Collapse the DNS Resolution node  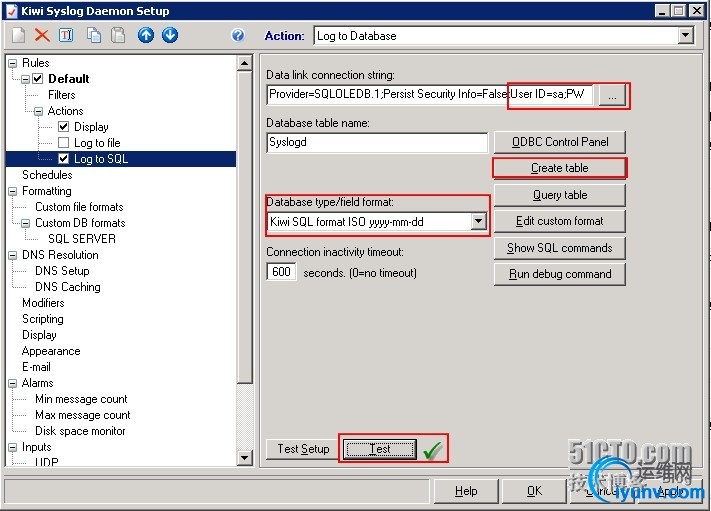click(x=13, y=255)
